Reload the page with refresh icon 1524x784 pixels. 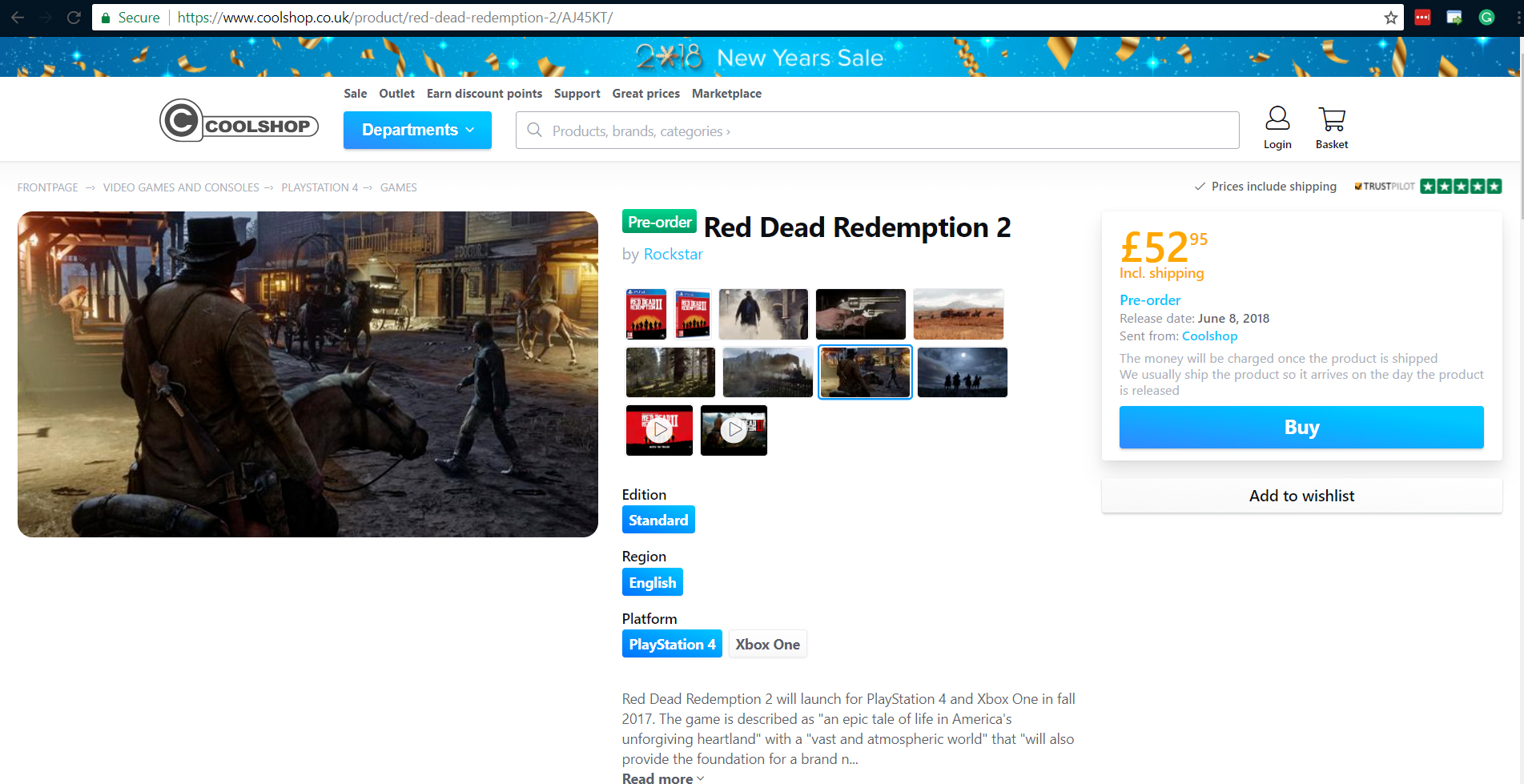[x=74, y=18]
